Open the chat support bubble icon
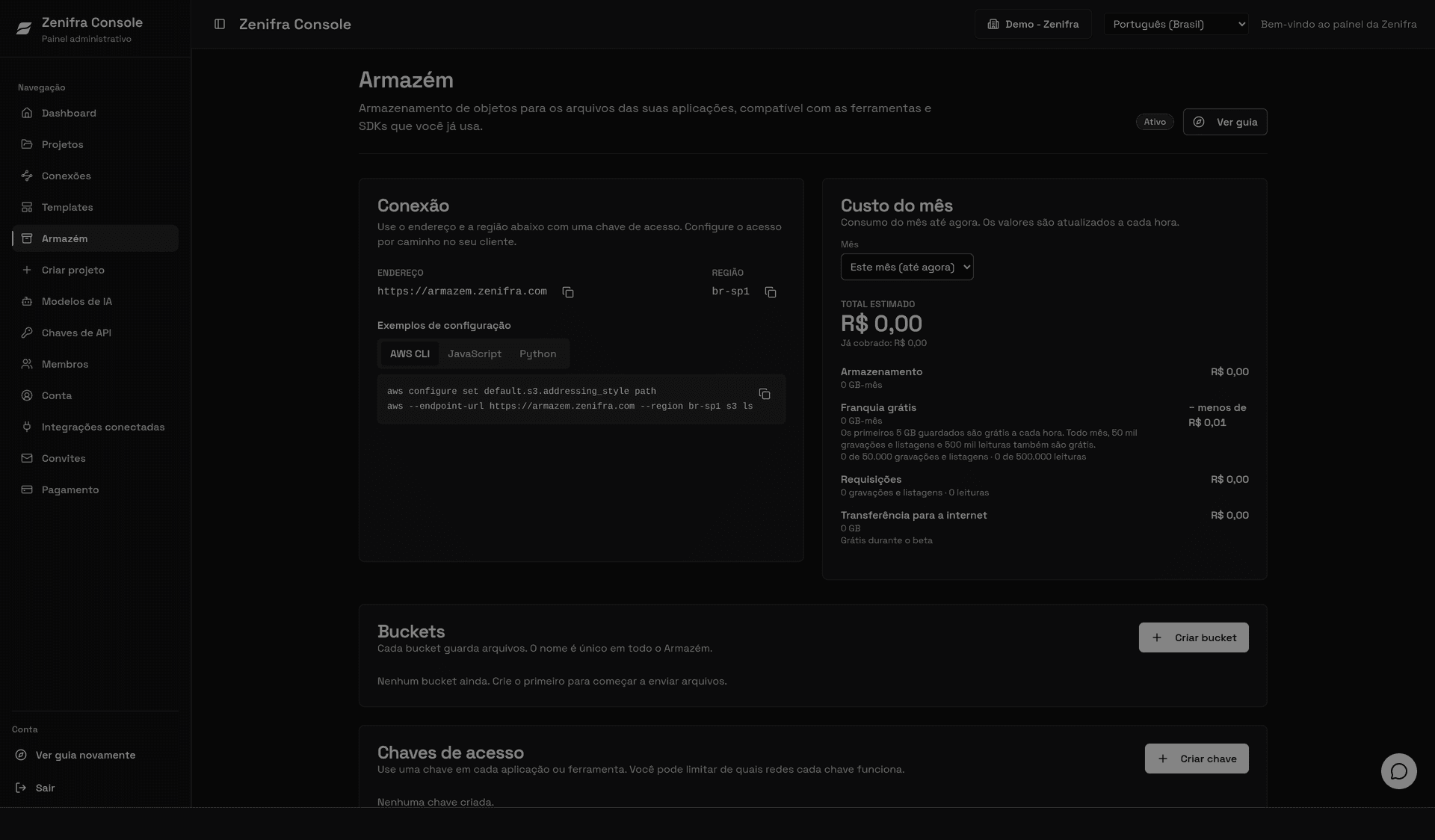The image size is (1435, 840). point(1399,771)
